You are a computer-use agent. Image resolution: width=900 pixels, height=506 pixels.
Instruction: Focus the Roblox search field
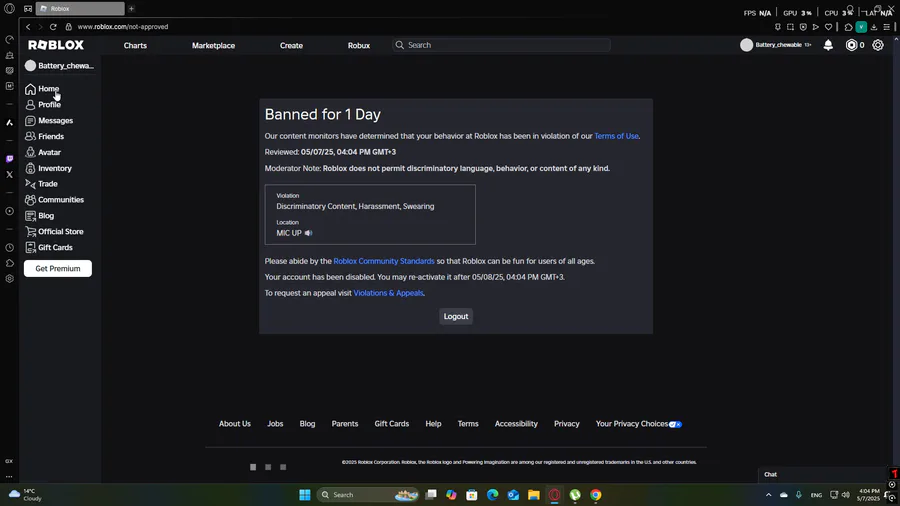[501, 45]
